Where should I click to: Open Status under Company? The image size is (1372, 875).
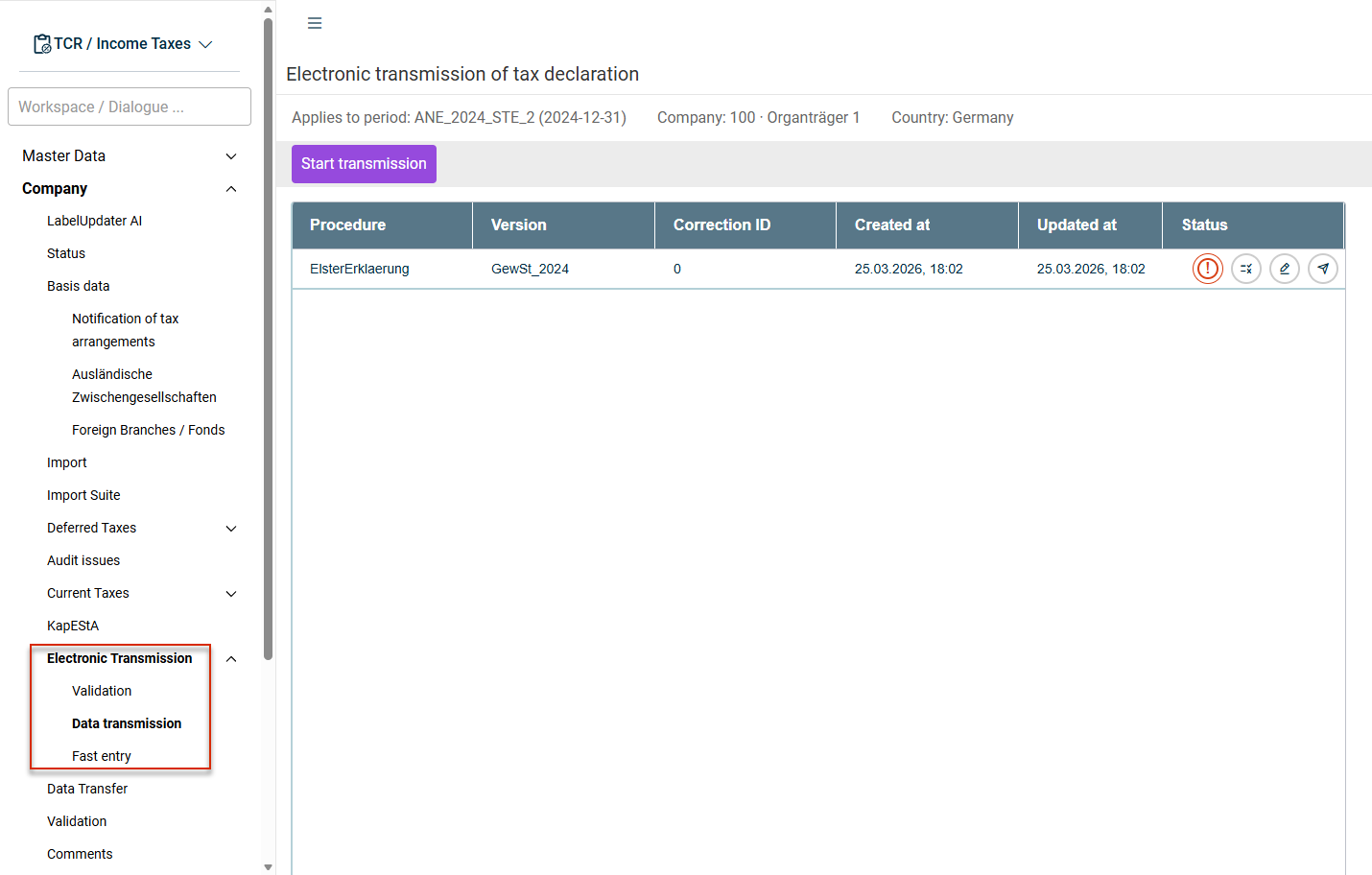point(66,253)
